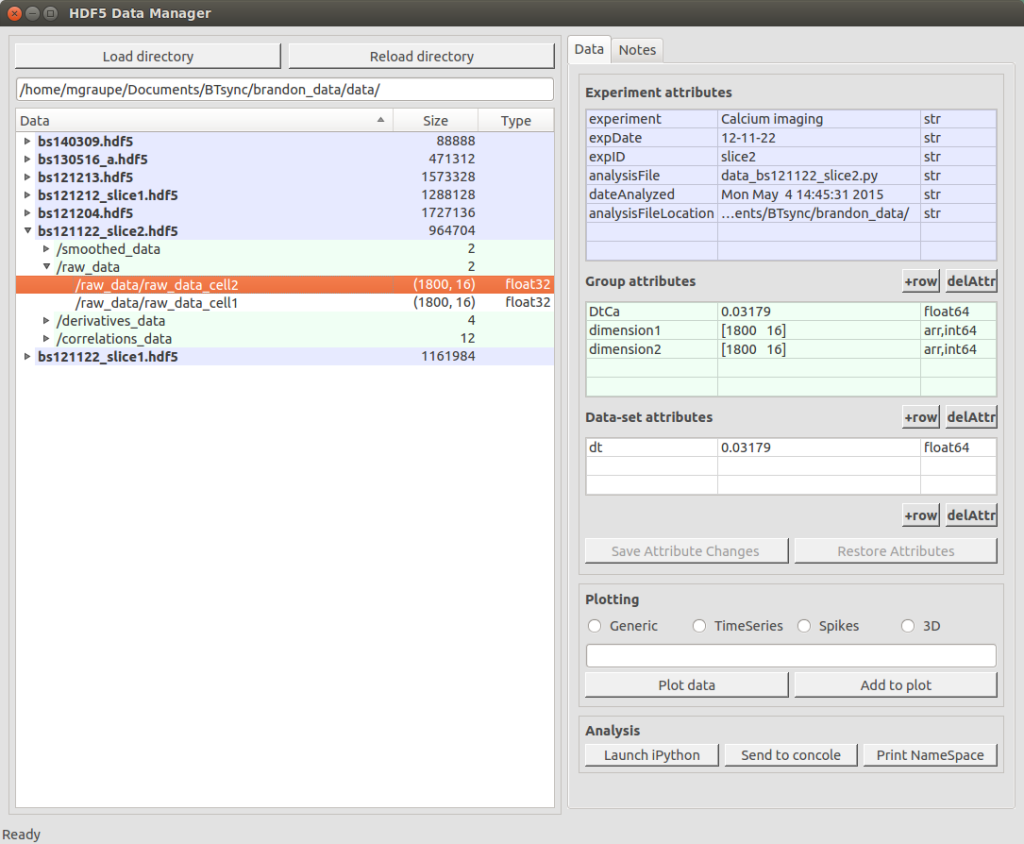
Task: Select the Generic plotting radio button
Action: click(594, 626)
